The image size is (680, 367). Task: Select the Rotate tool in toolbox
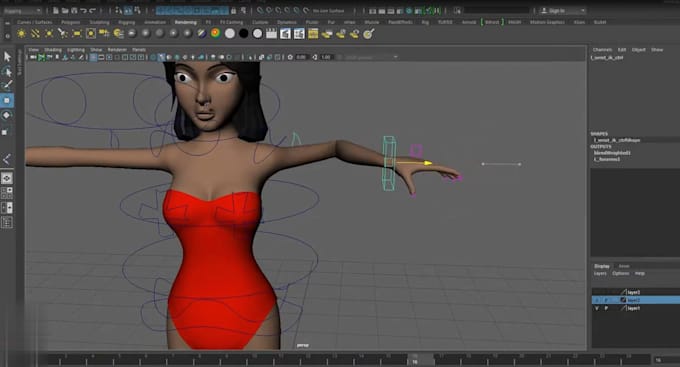(x=7, y=115)
